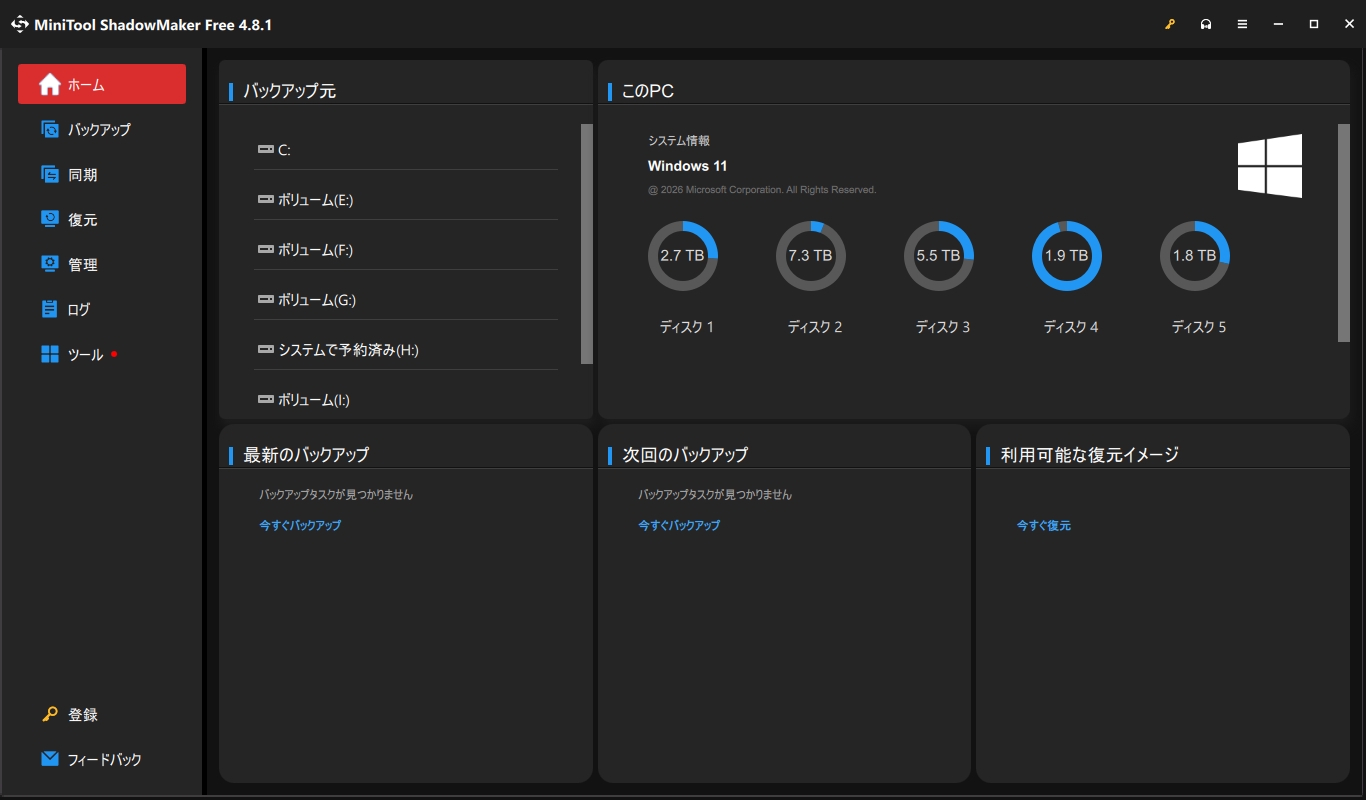Click the 利用可能な復元イメージ heading

coord(1090,455)
